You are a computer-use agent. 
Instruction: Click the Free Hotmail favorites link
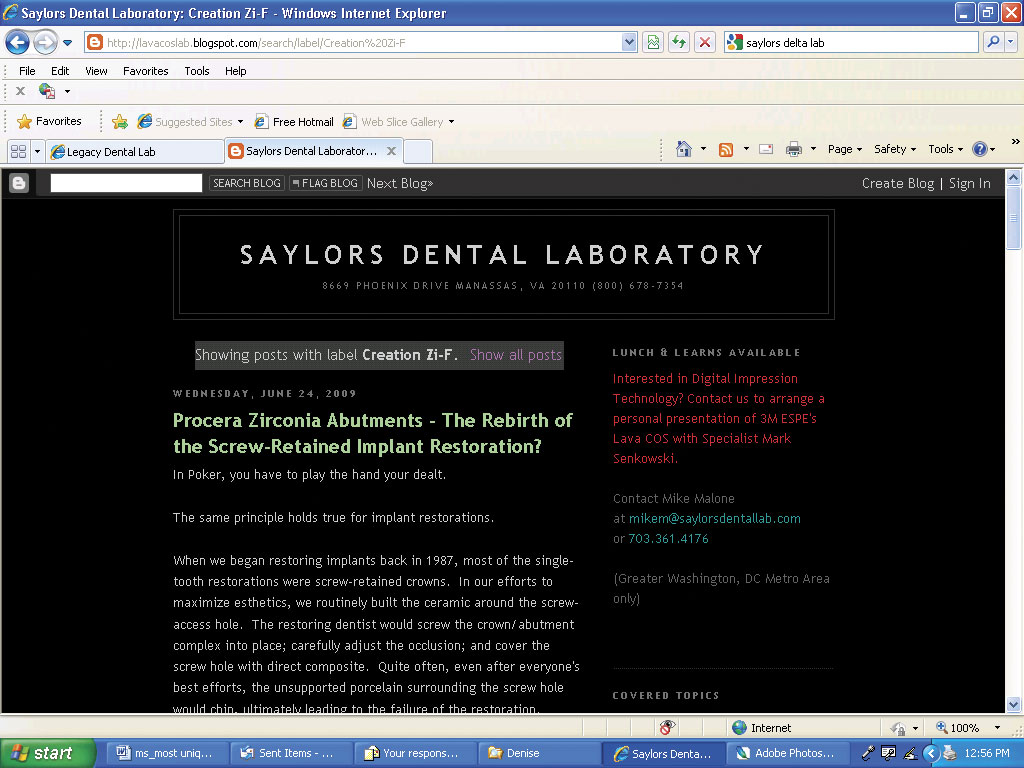click(294, 121)
